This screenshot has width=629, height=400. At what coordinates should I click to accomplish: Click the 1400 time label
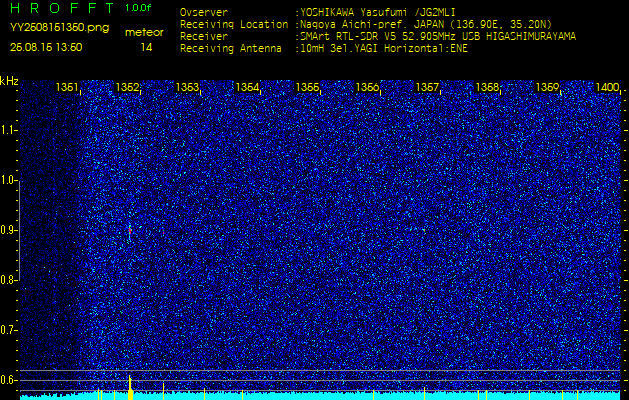point(607,87)
